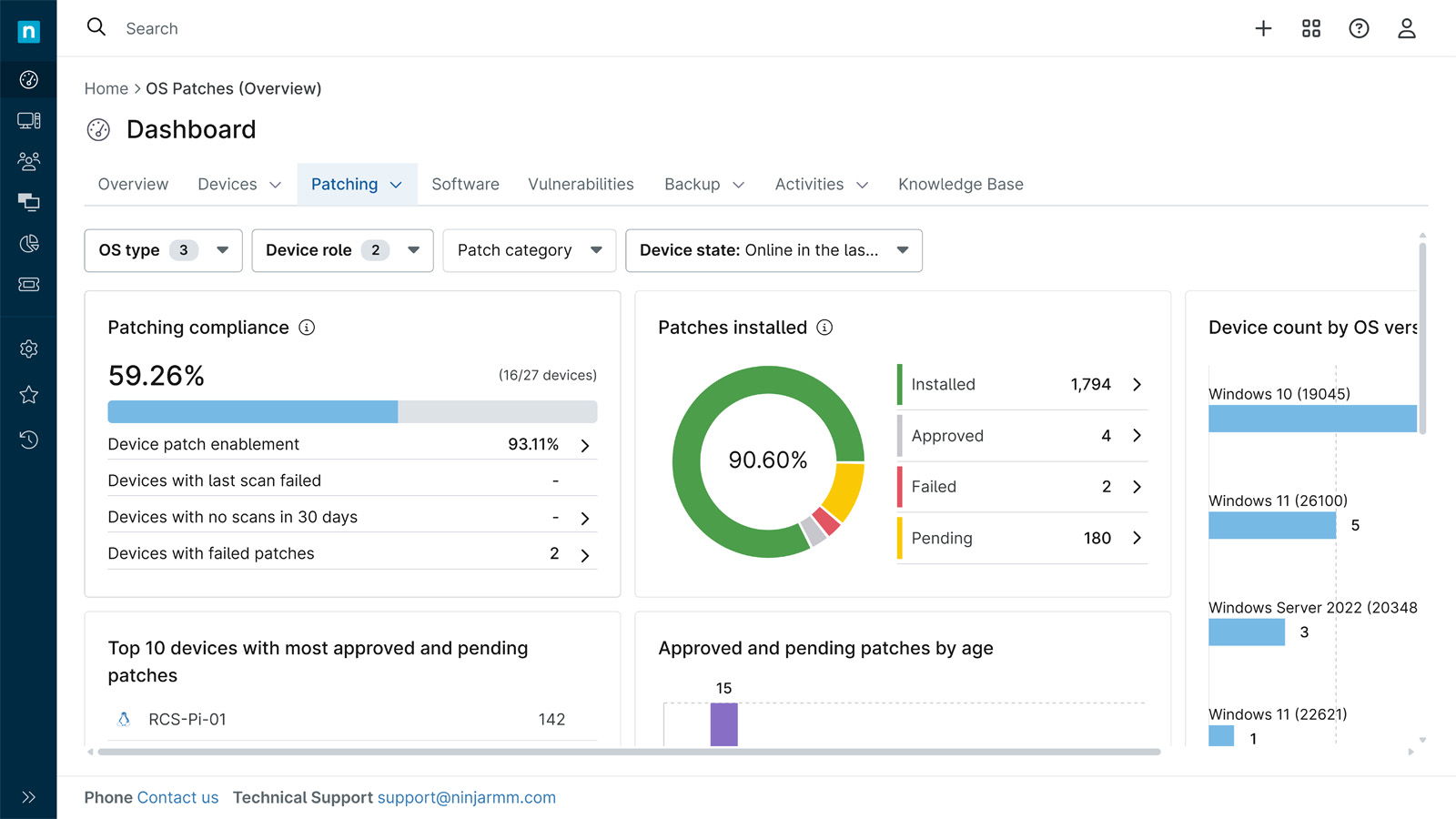Switch to the Software tab

465,185
